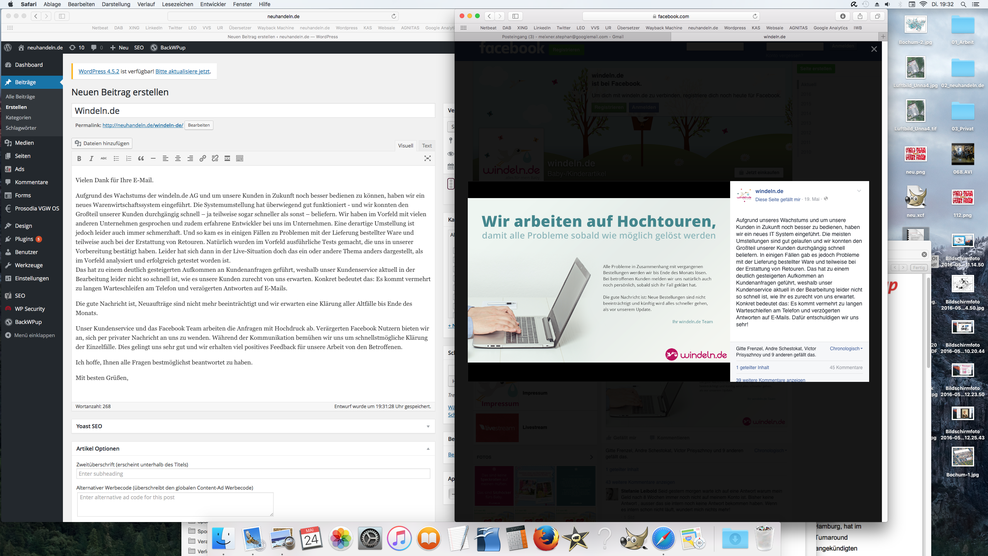Open System Preferences from the Dock

click(x=370, y=539)
